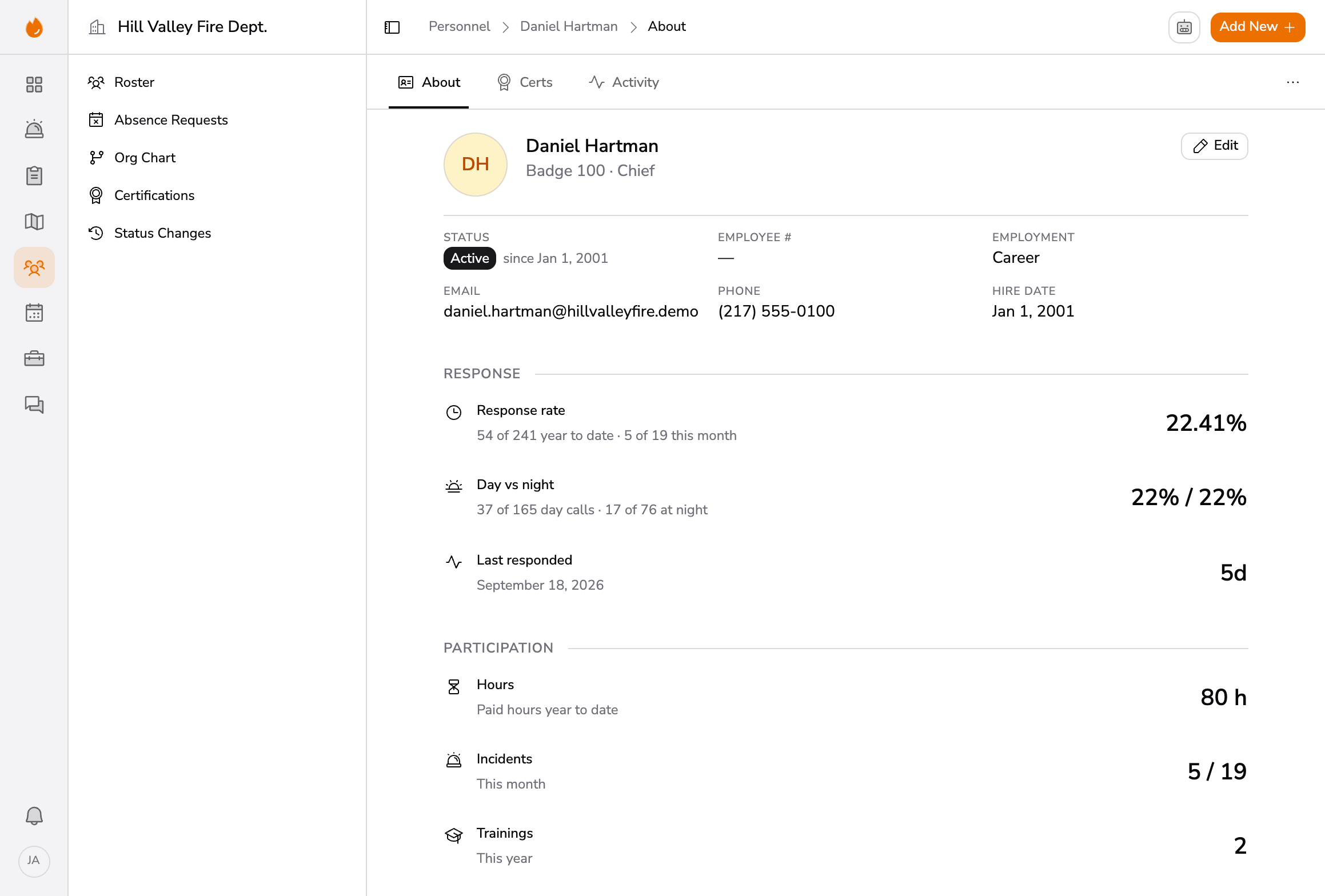The height and width of the screenshot is (896, 1325).
Task: Open the JA user avatar
Action: click(34, 861)
